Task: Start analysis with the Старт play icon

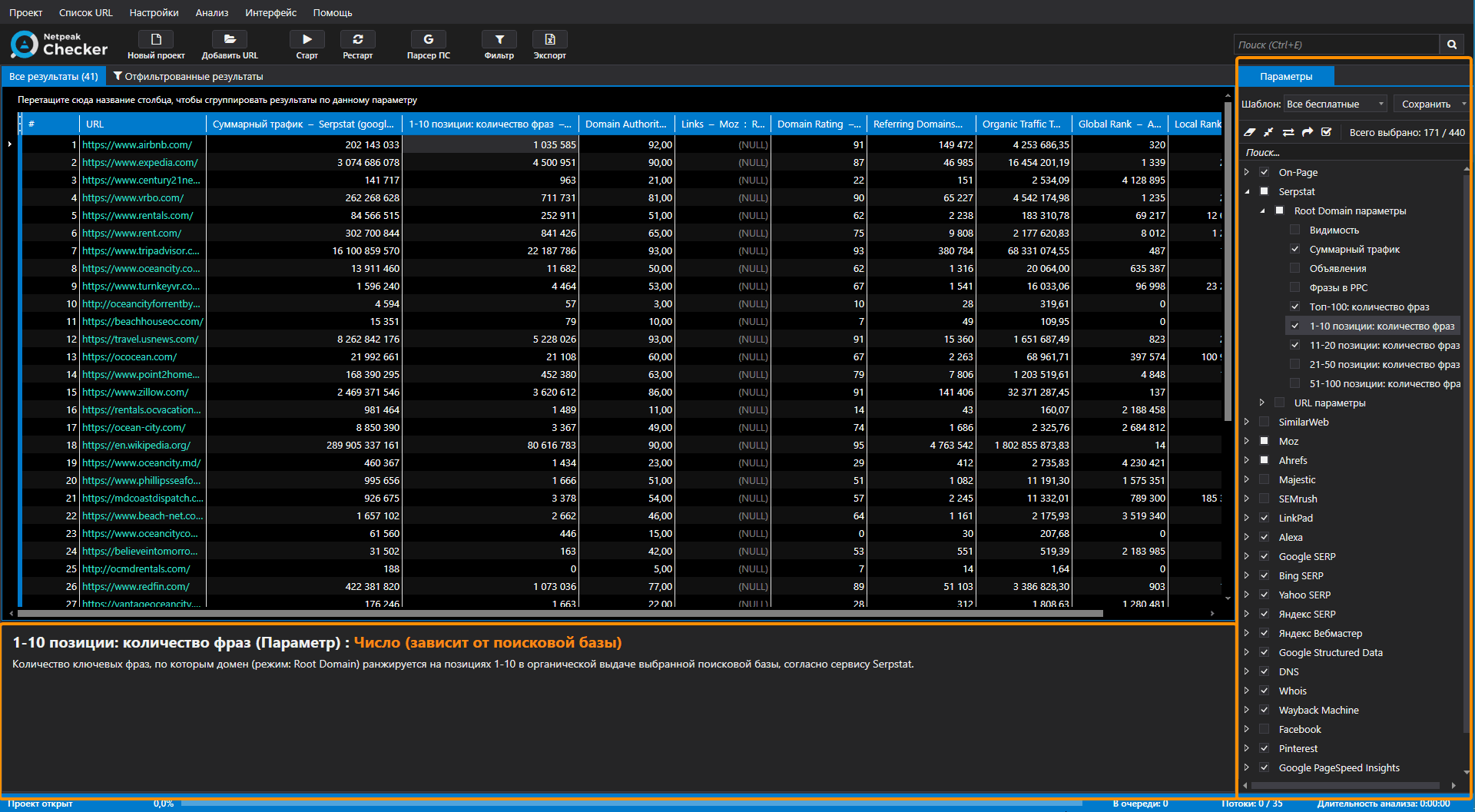Action: [x=307, y=39]
